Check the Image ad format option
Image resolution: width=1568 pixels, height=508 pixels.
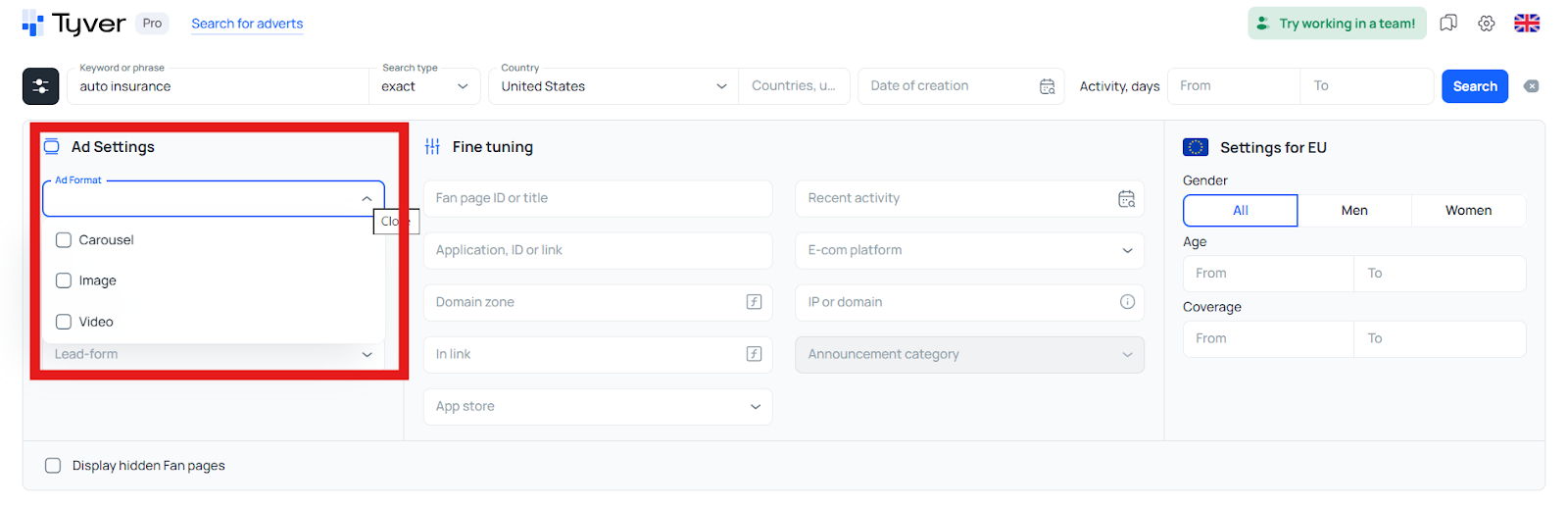(64, 280)
